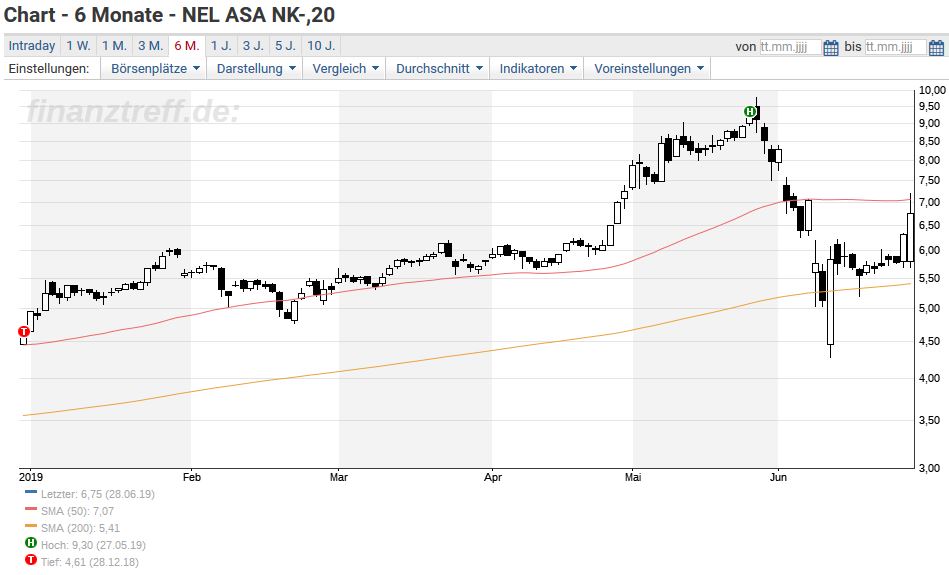The image size is (949, 575).
Task: Select the 1 M. time range tab
Action: pyautogui.click(x=114, y=46)
